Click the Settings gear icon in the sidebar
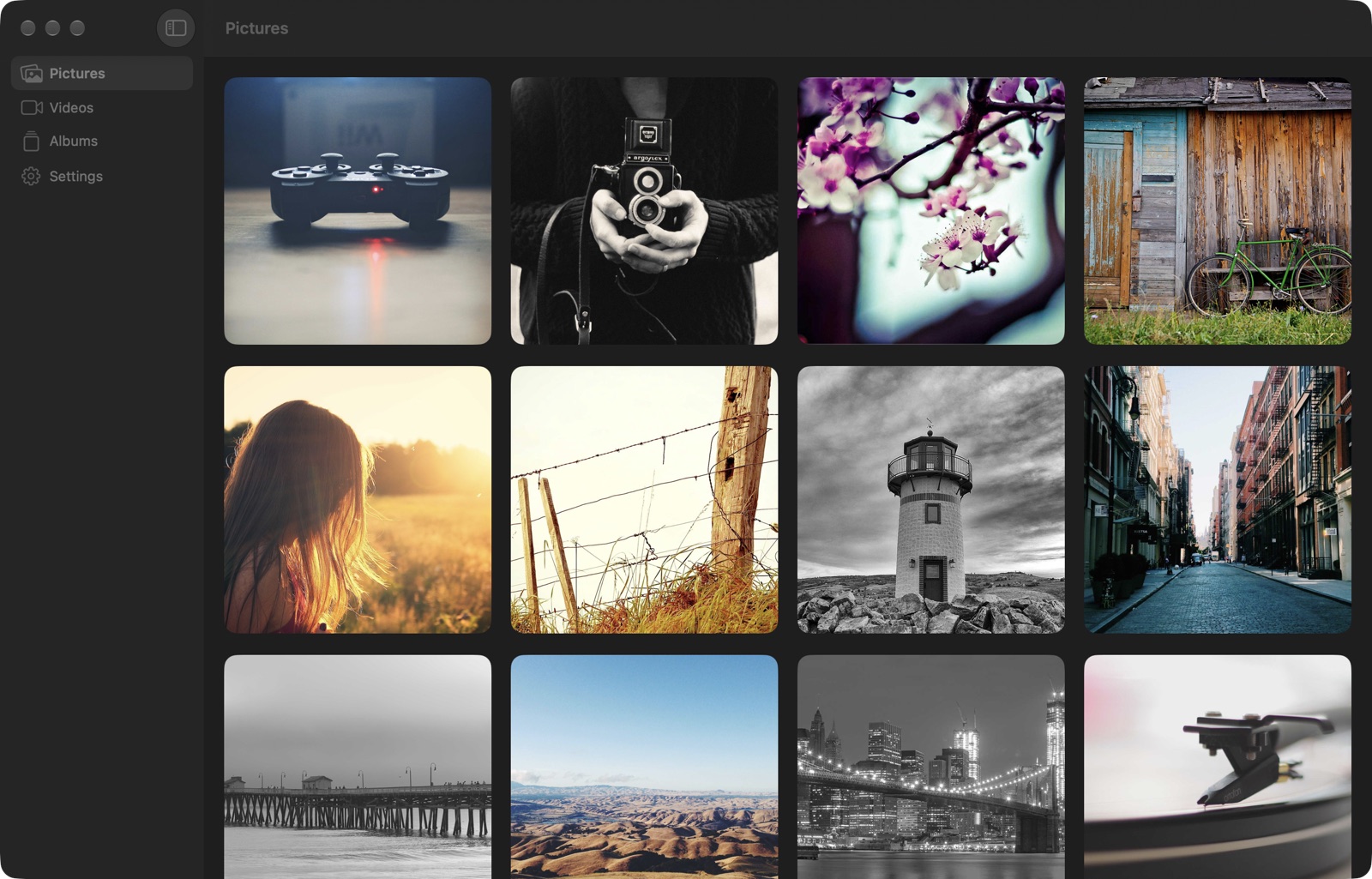 32,177
